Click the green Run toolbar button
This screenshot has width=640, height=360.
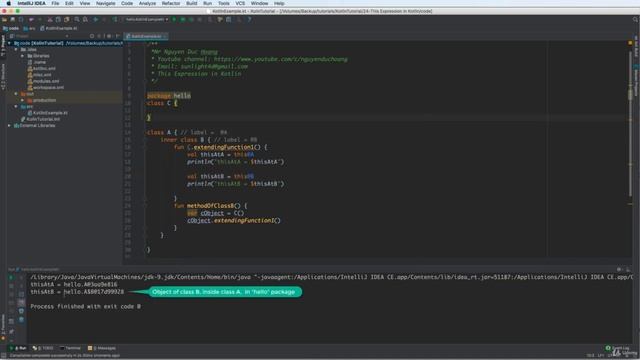coord(174,19)
